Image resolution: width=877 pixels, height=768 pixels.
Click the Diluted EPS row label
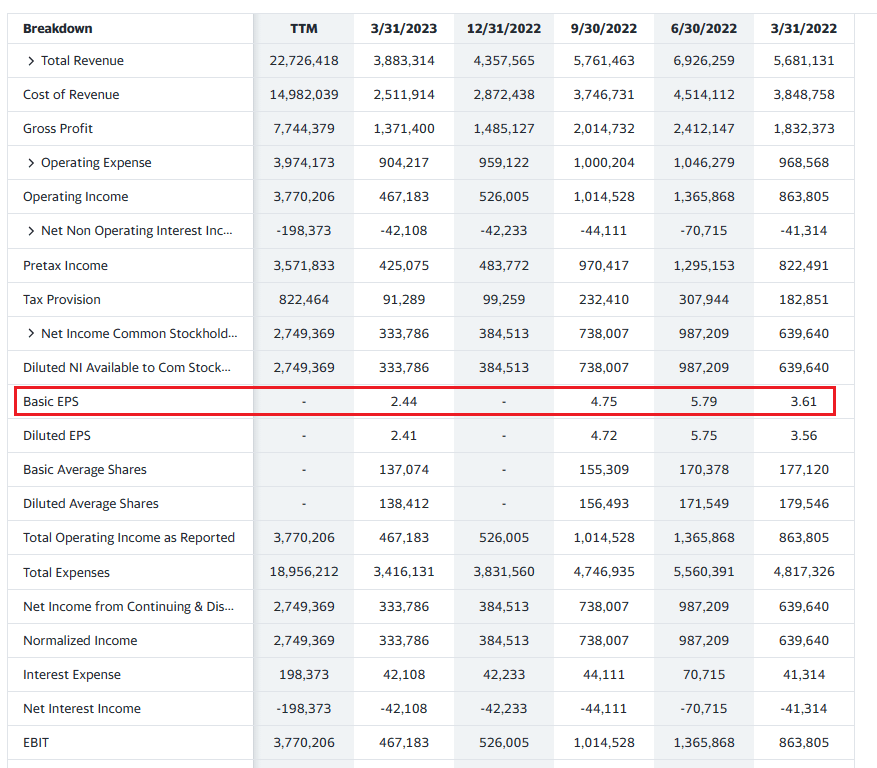pos(57,436)
